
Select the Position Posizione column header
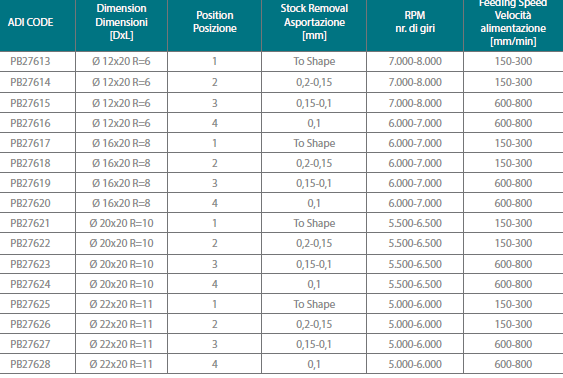click(x=215, y=22)
